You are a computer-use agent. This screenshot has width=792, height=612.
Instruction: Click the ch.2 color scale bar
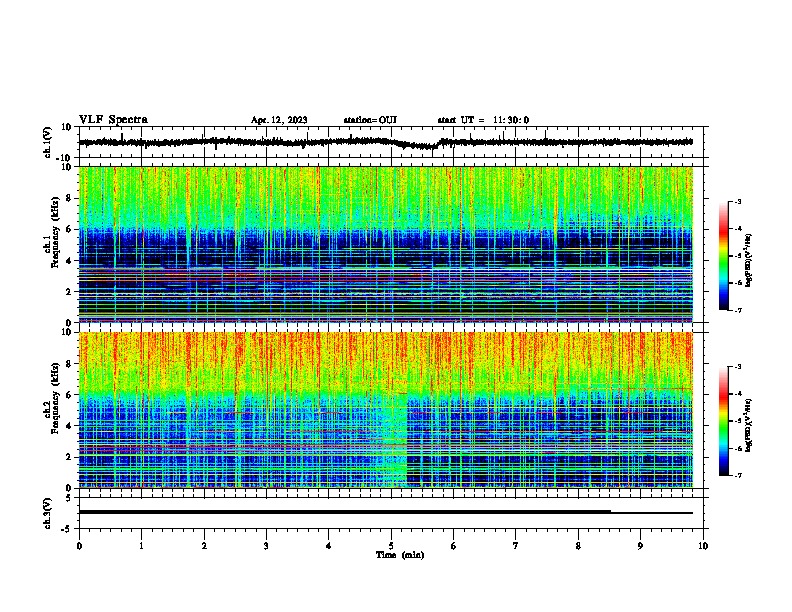click(724, 421)
